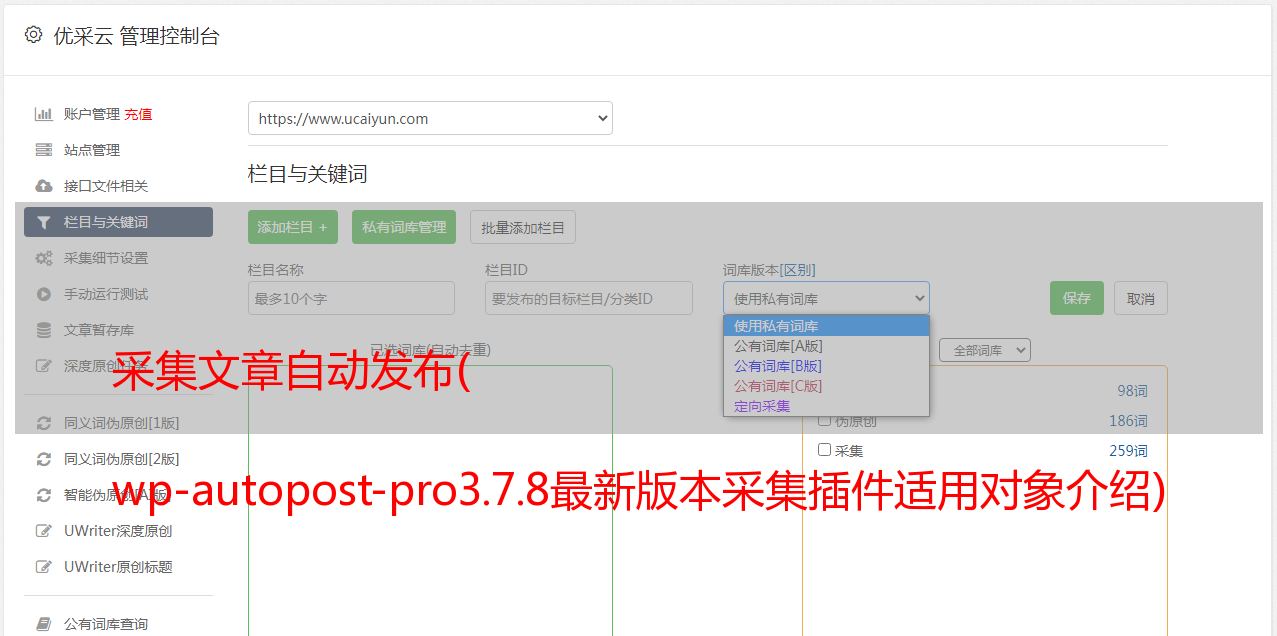Viewport: 1277px width, 636px height.
Task: Choose 公有词库[A版] from the open list
Action: [826, 346]
